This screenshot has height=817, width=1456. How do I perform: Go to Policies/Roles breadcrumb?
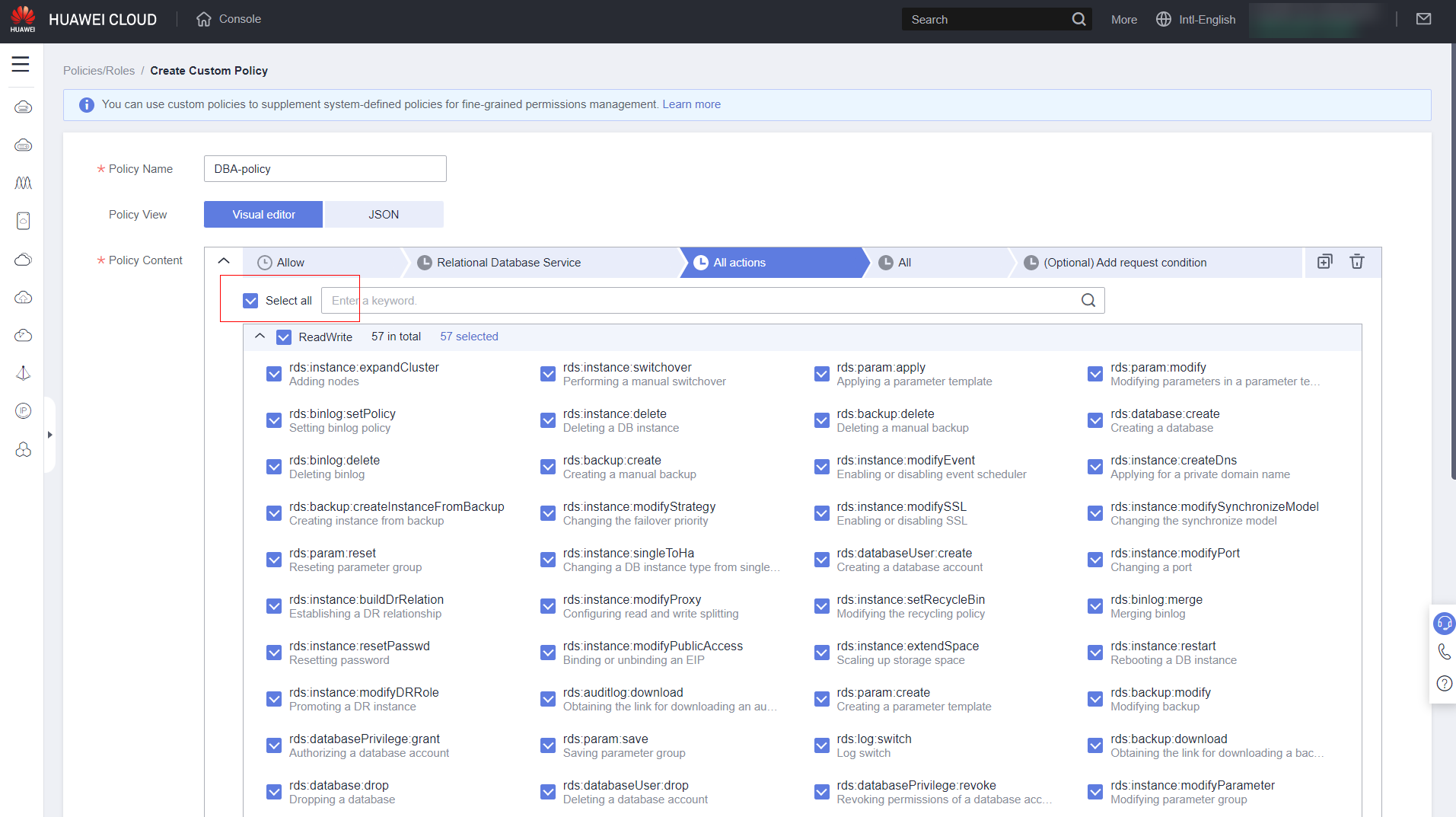99,71
